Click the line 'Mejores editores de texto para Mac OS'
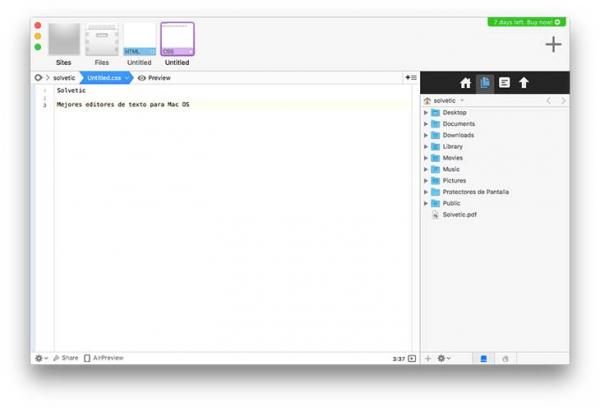The height and width of the screenshot is (408, 600). tap(123, 104)
